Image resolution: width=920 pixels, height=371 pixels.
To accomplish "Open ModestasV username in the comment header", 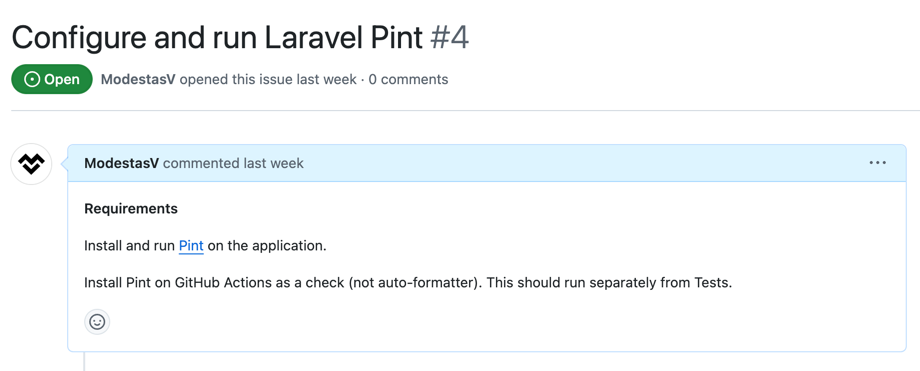I will [121, 163].
